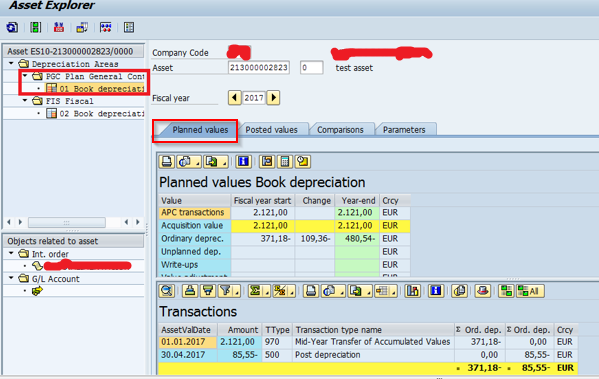599x379 pixels.
Task: Click the graphic chart icon in Transactions toolbar
Action: (413, 291)
